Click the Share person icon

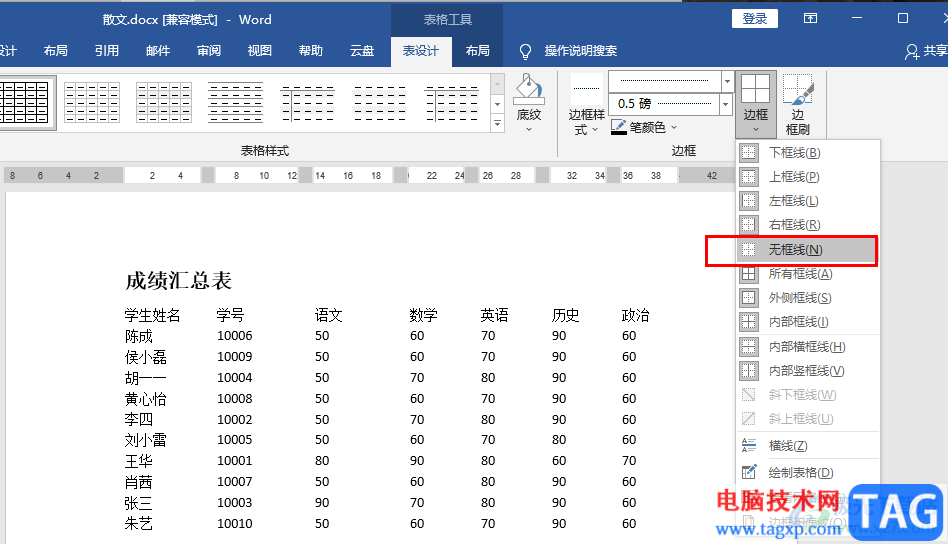click(912, 52)
